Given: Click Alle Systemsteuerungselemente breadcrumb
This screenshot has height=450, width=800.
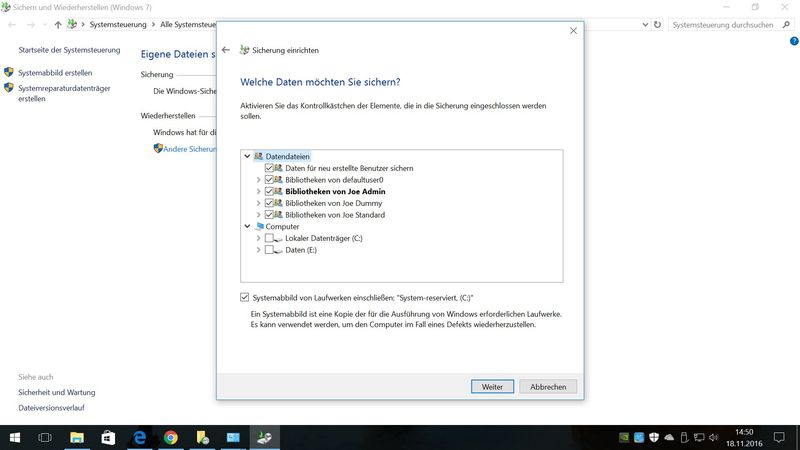Looking at the screenshot, I should pyautogui.click(x=188, y=24).
